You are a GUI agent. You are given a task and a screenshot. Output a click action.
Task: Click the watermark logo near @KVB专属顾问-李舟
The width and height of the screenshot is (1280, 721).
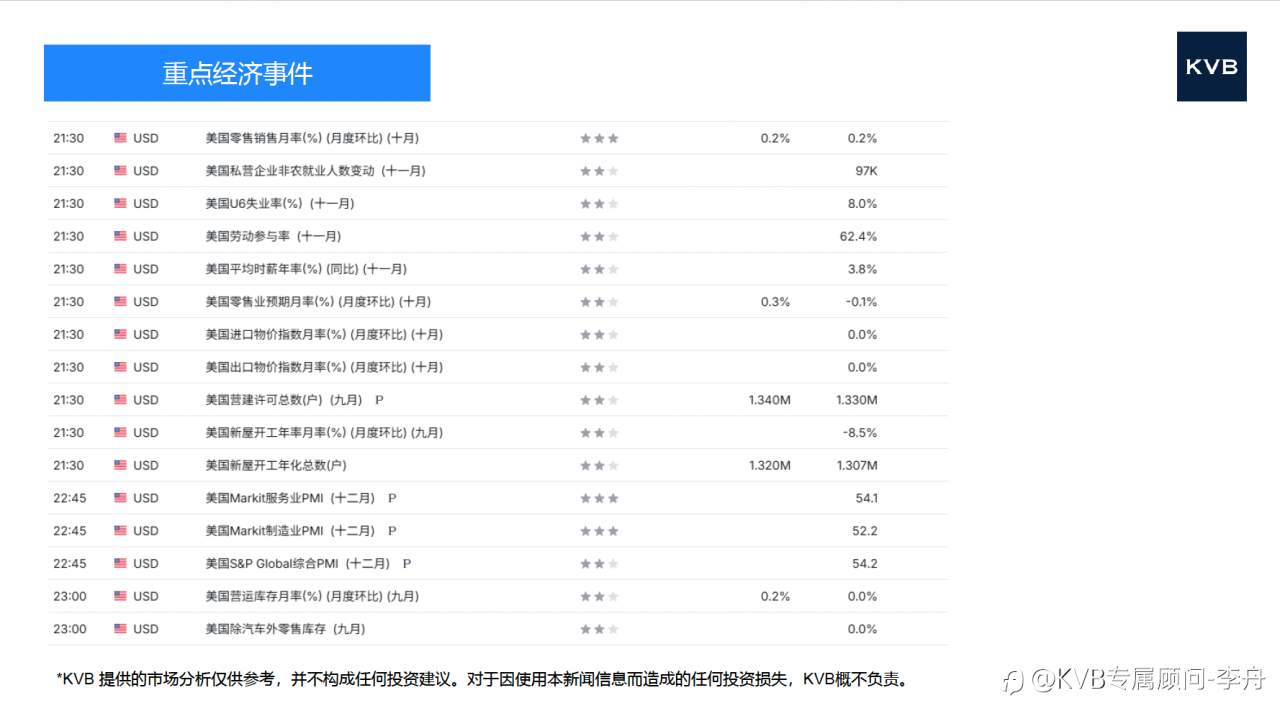click(x=1012, y=677)
